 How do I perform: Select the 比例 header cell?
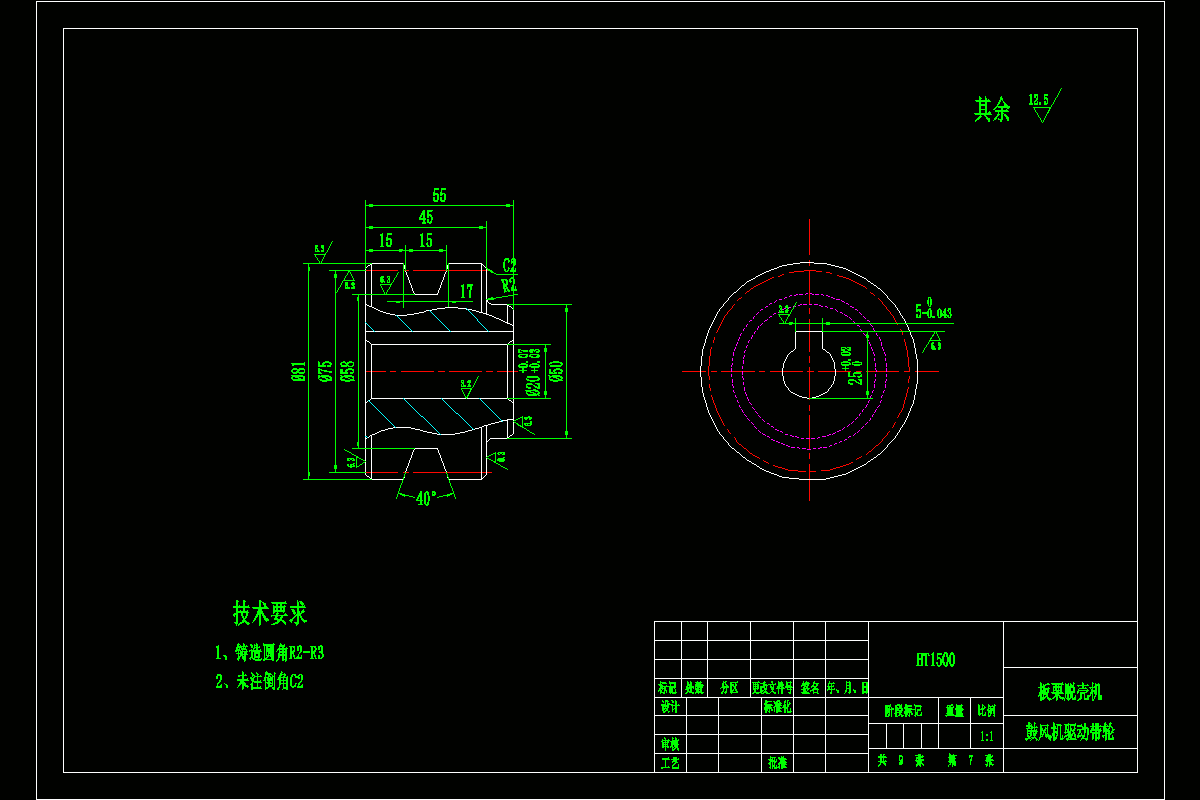click(x=987, y=711)
